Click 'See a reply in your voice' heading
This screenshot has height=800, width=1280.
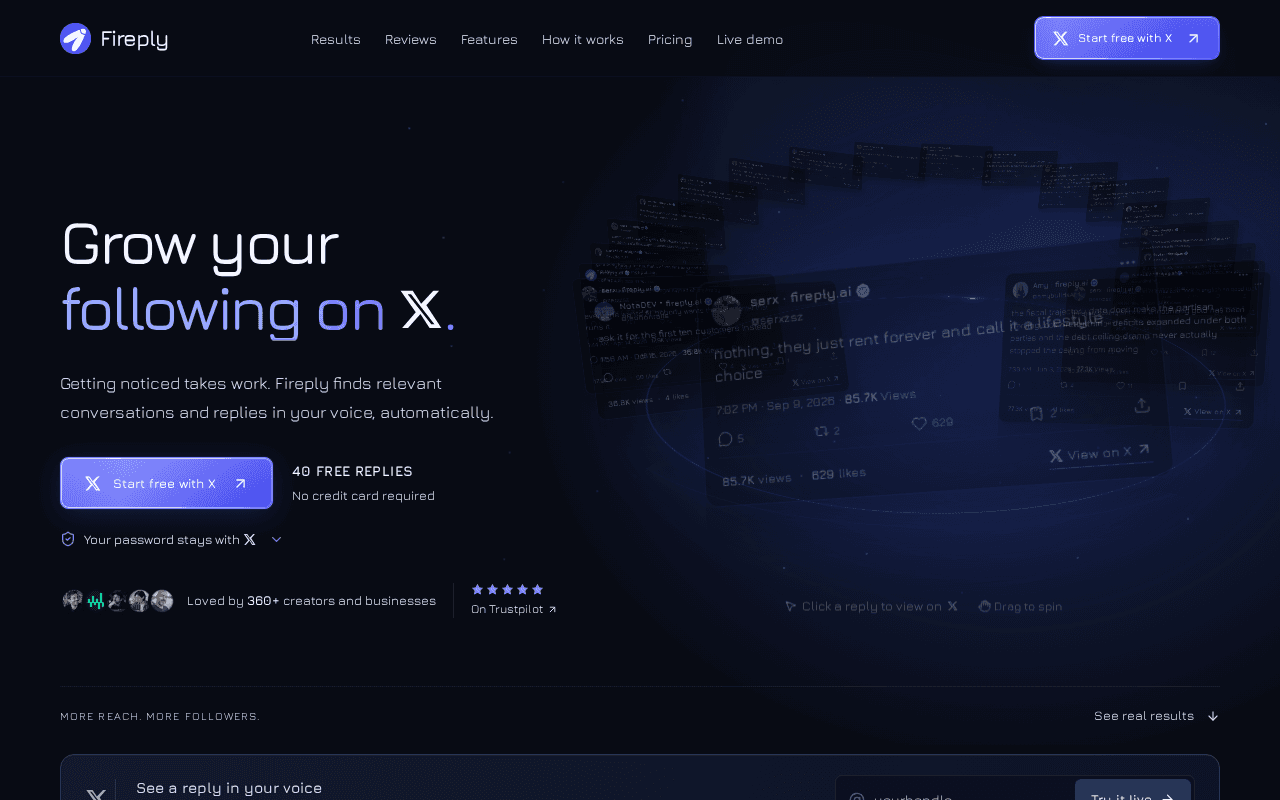pos(229,788)
